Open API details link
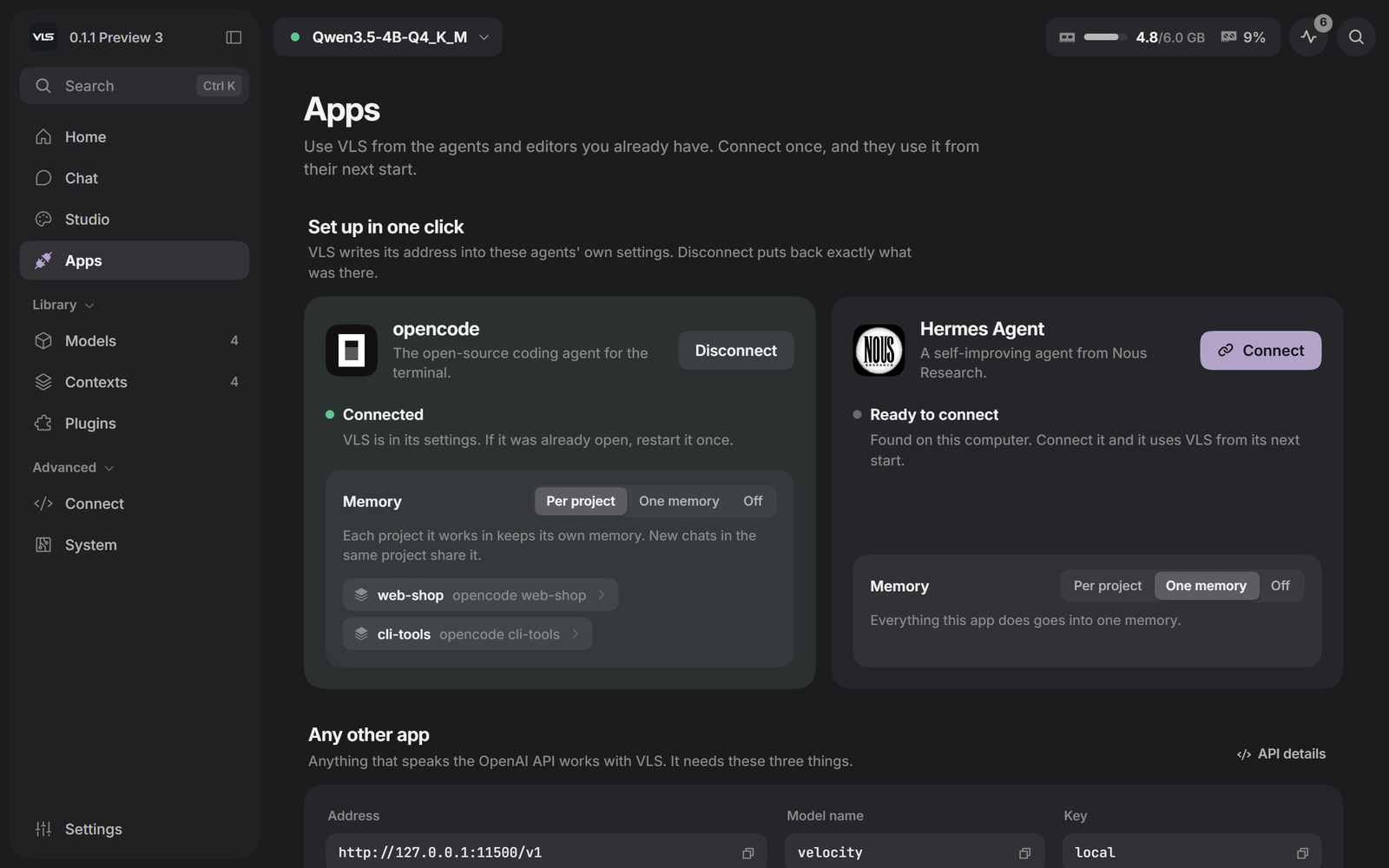 1281,754
